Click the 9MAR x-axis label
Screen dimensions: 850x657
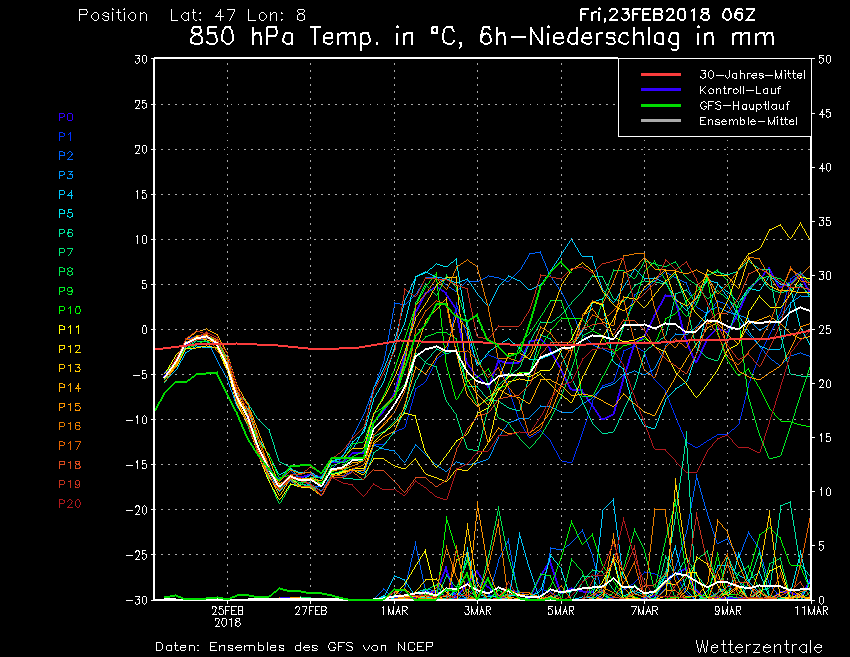point(727,611)
